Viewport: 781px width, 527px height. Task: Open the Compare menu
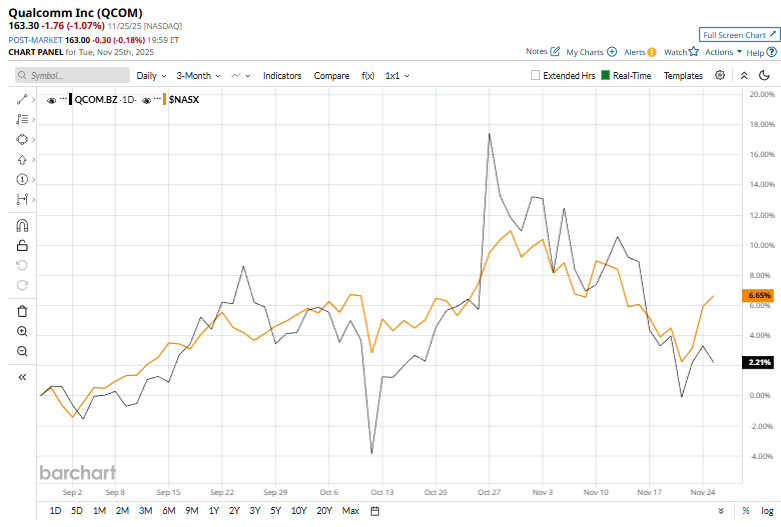point(331,76)
